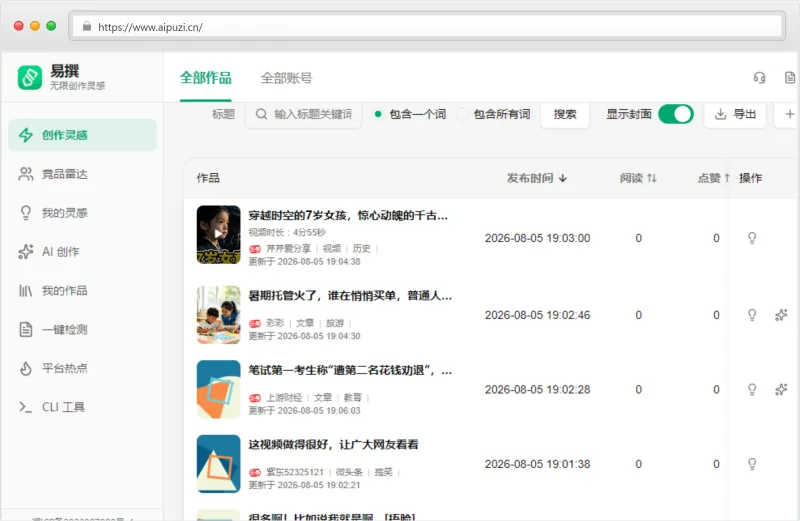The height and width of the screenshot is (521, 800).
Task: Open 我的作品 in sidebar
Action: (82, 290)
